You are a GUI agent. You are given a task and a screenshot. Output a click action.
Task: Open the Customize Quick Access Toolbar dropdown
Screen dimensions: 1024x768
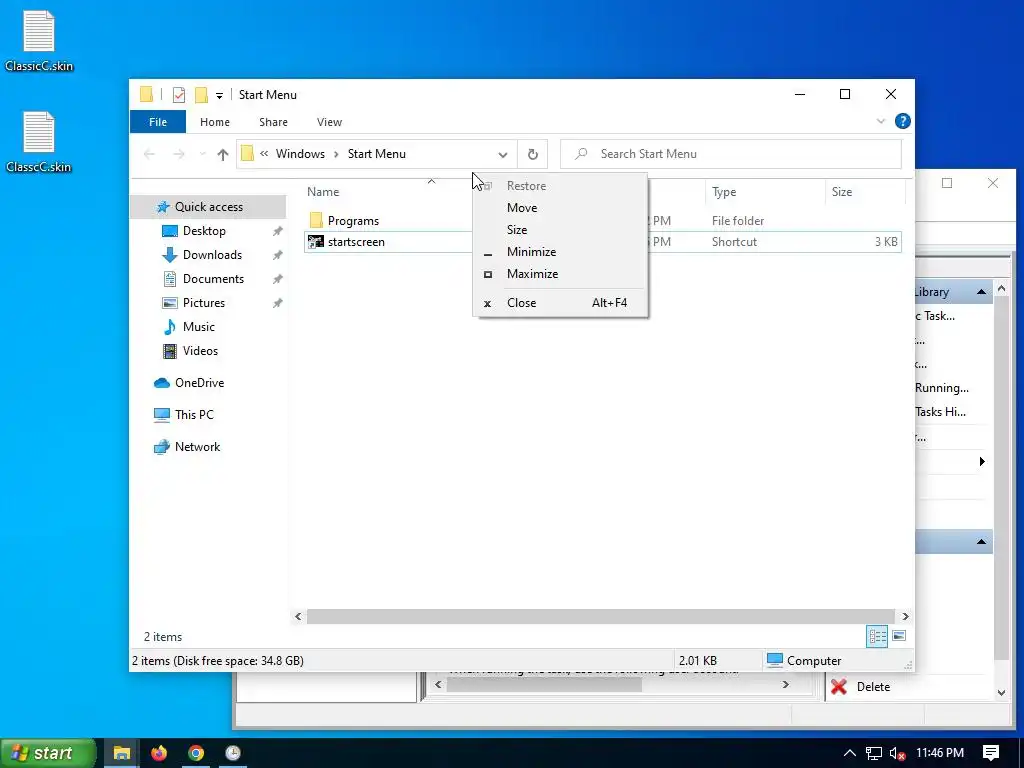coord(219,96)
